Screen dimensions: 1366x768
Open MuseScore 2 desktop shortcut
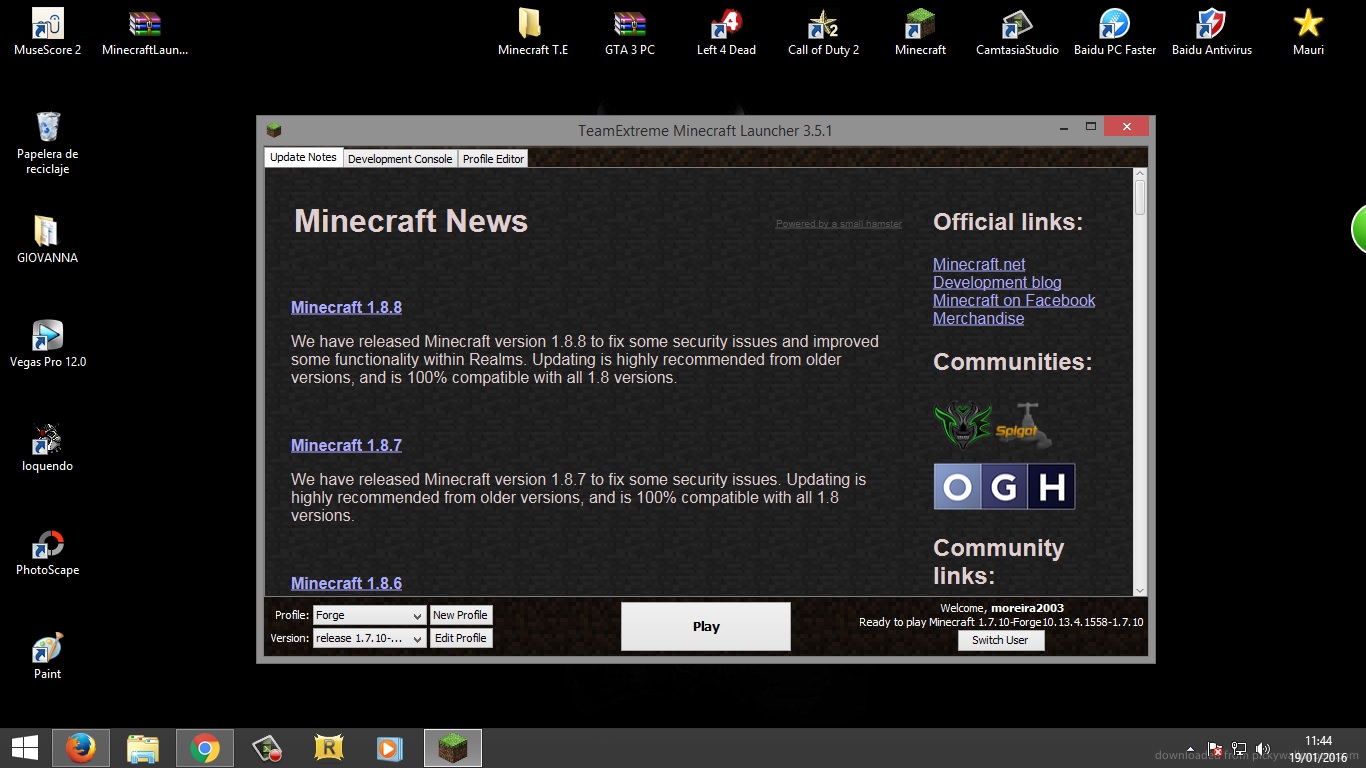click(47, 31)
